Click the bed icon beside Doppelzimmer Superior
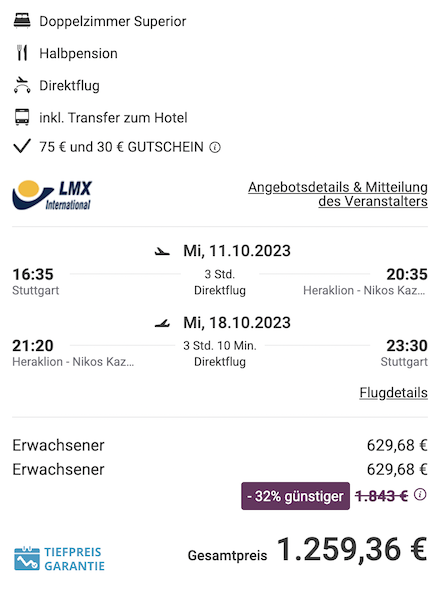The height and width of the screenshot is (589, 440). pyautogui.click(x=22, y=21)
